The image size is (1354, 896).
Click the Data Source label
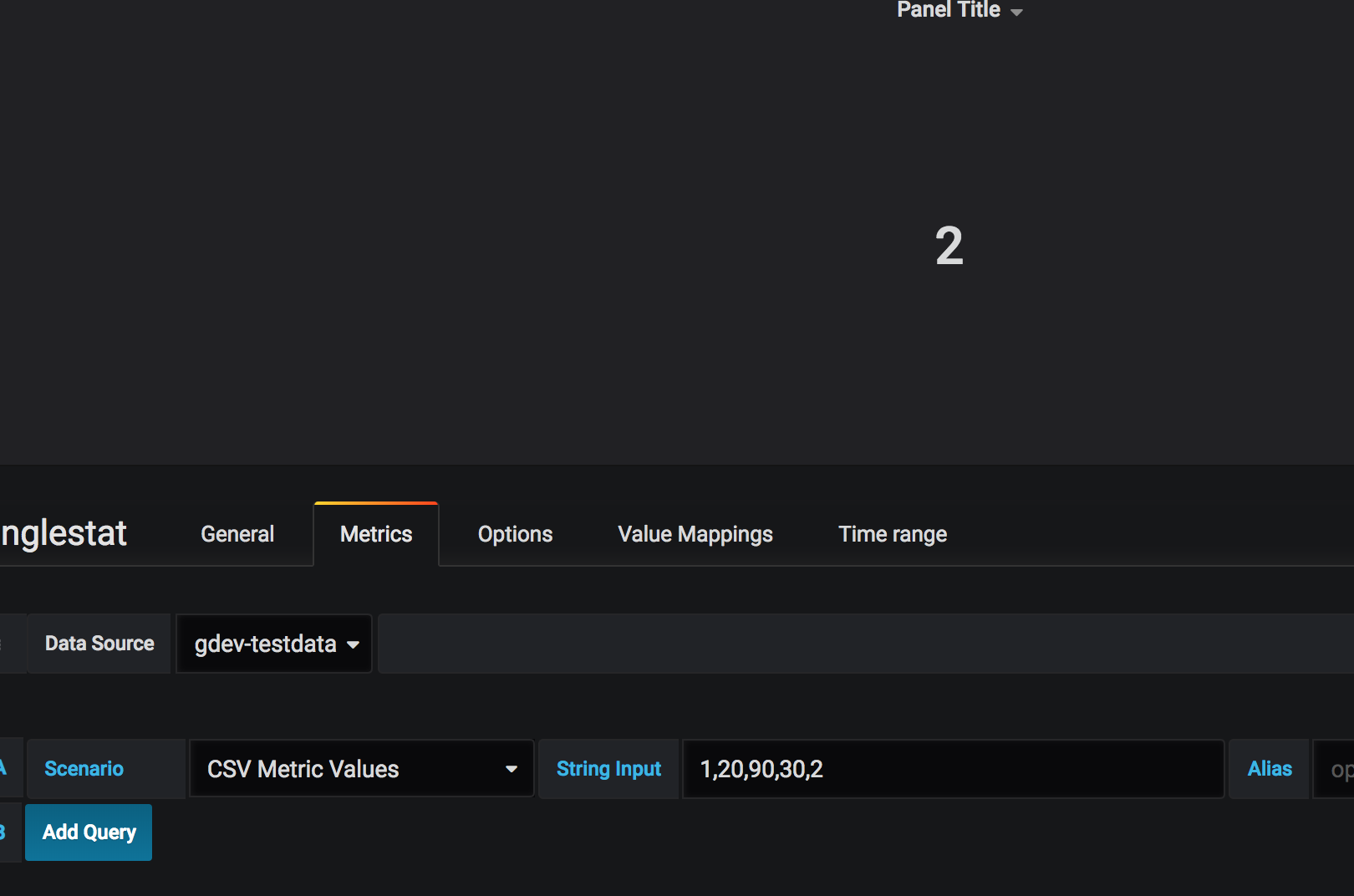(99, 644)
